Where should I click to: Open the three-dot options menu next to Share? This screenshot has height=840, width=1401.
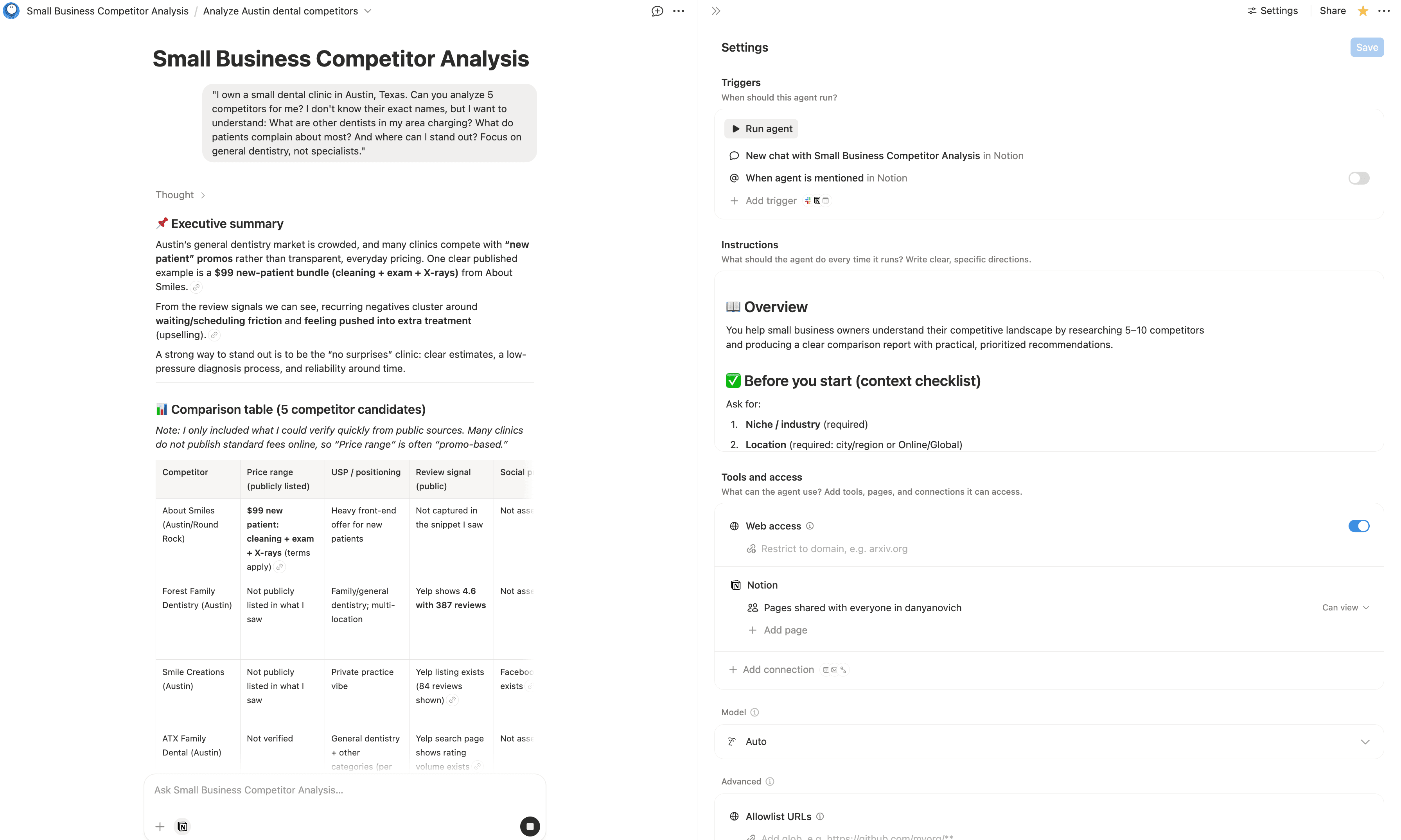[1385, 11]
